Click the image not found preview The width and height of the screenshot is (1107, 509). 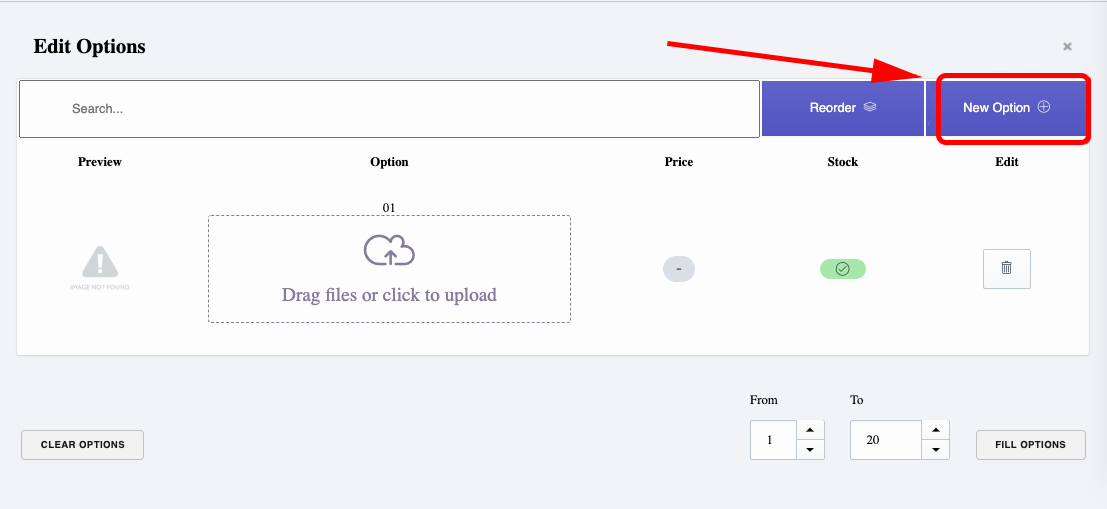pos(100,268)
